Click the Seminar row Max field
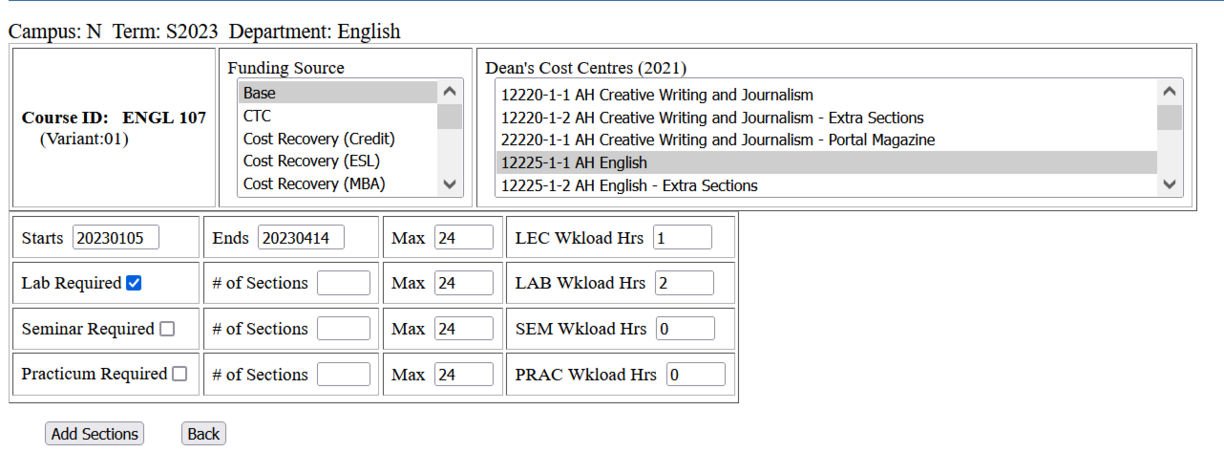This screenshot has width=1224, height=474. (x=464, y=329)
